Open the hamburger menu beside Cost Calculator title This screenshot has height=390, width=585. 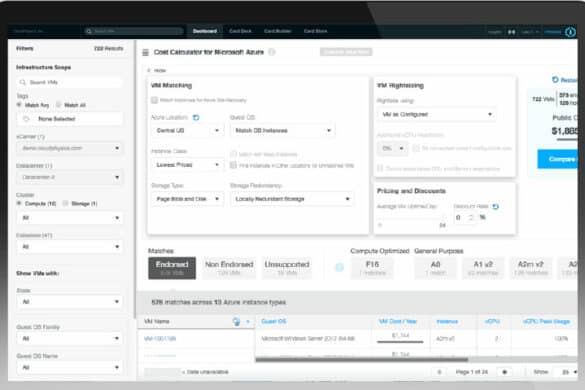tap(146, 53)
